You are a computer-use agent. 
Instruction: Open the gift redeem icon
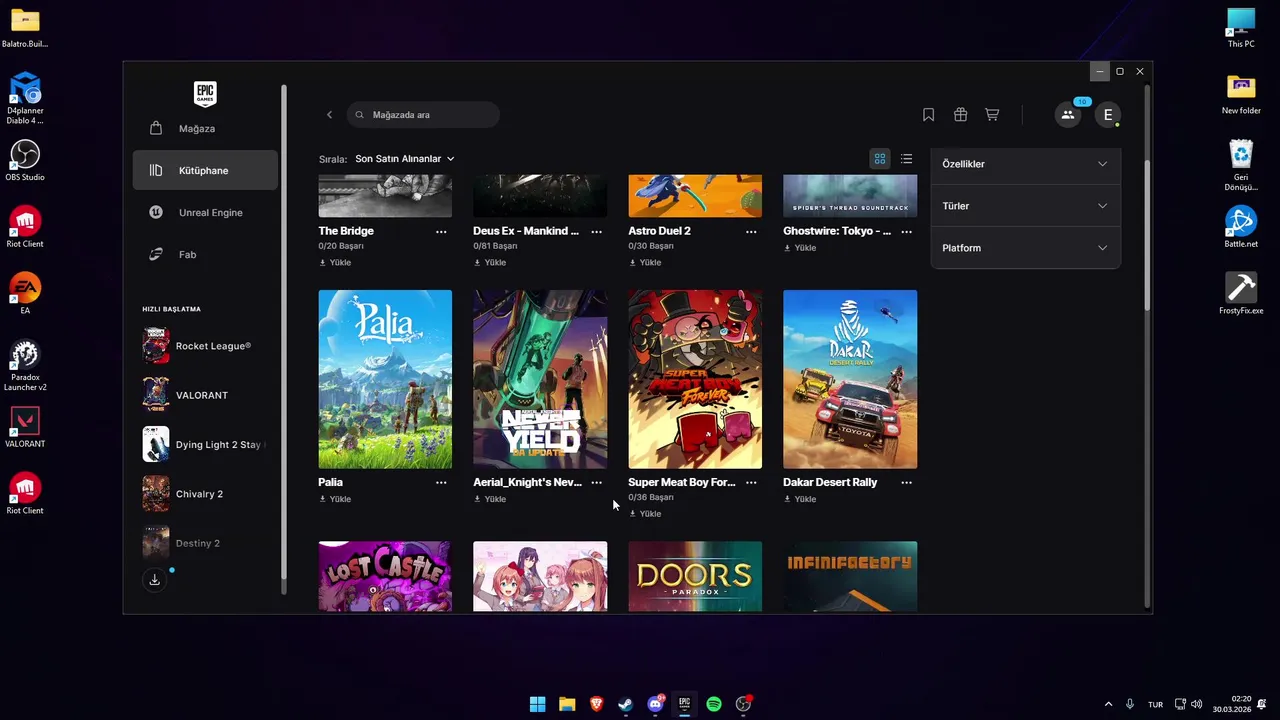point(960,115)
